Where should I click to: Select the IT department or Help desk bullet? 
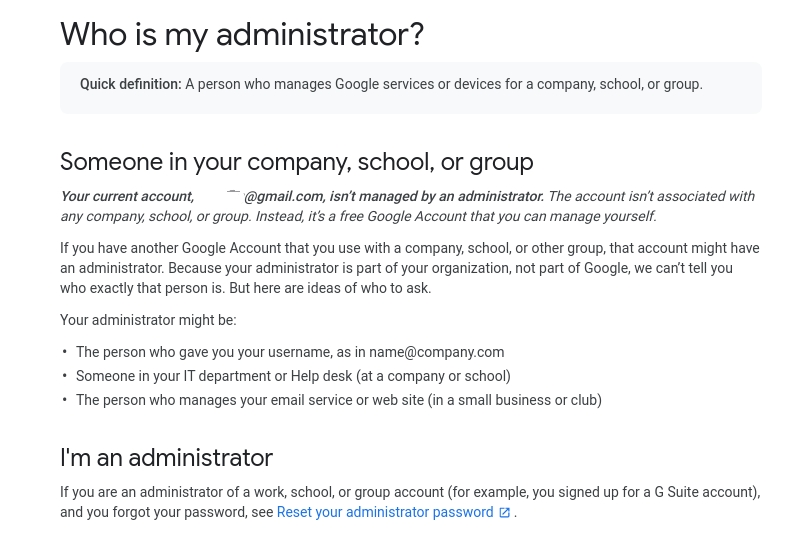tap(293, 376)
